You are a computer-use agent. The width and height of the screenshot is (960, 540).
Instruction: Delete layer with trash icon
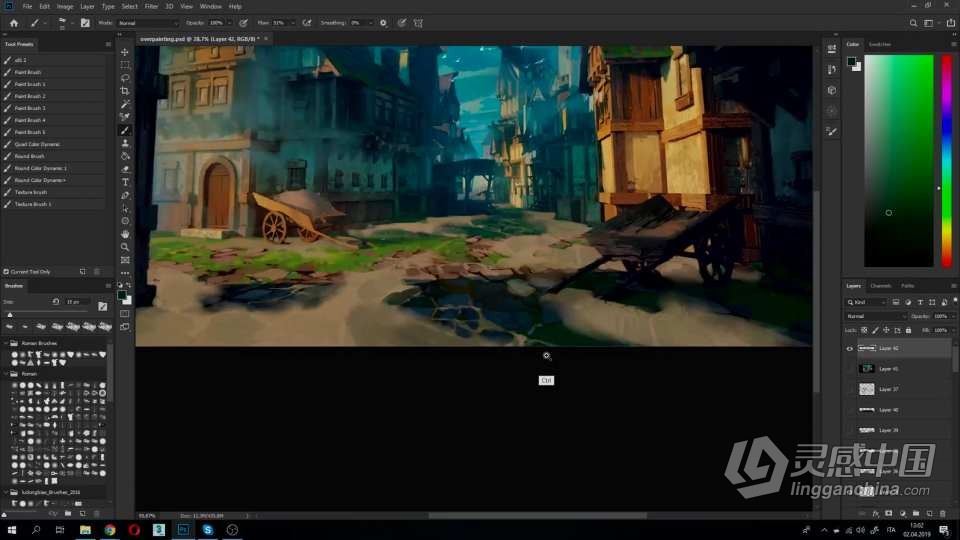(x=943, y=514)
